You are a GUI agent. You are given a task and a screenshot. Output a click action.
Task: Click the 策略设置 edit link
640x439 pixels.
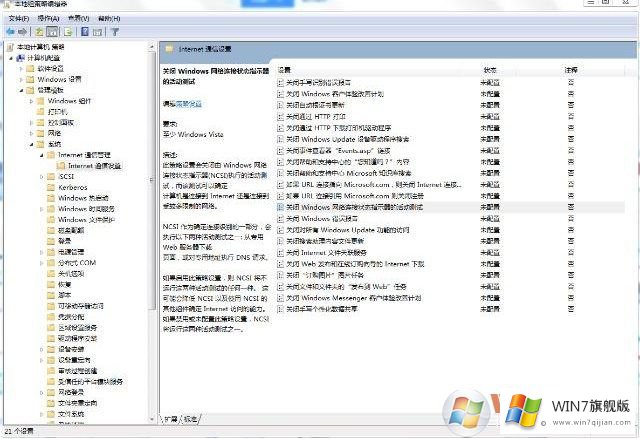pyautogui.click(x=189, y=104)
